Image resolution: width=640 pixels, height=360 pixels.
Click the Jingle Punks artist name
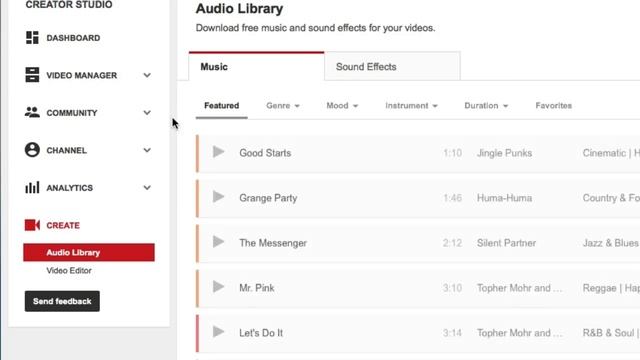pyautogui.click(x=504, y=153)
